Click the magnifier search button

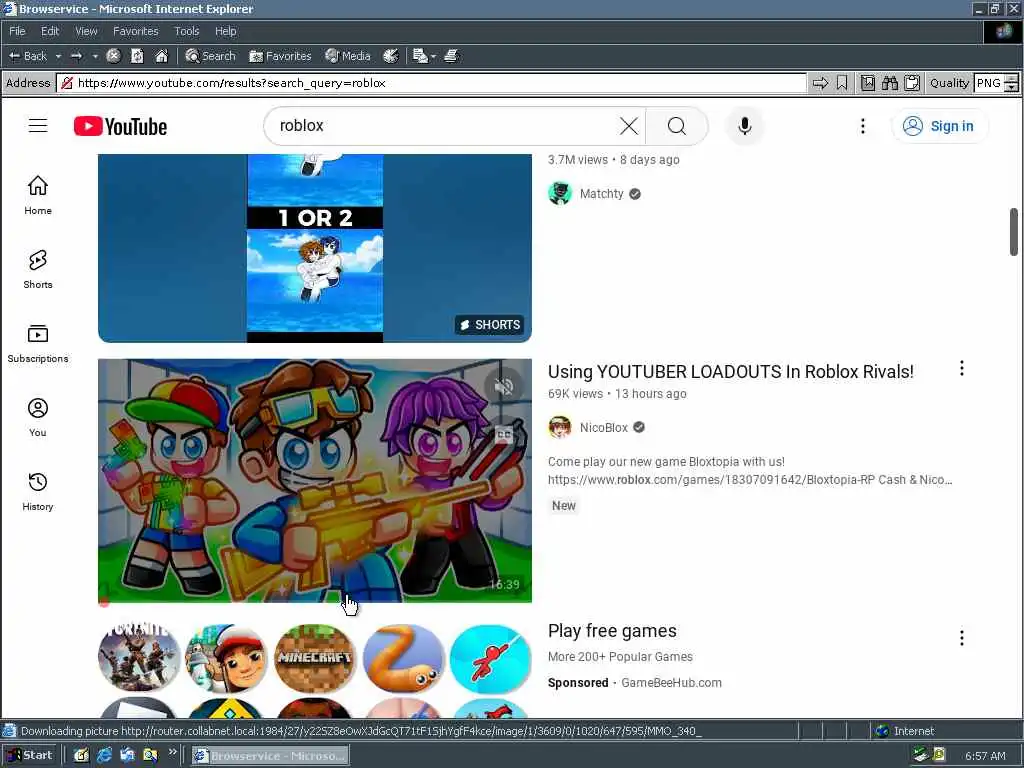pyautogui.click(x=677, y=126)
